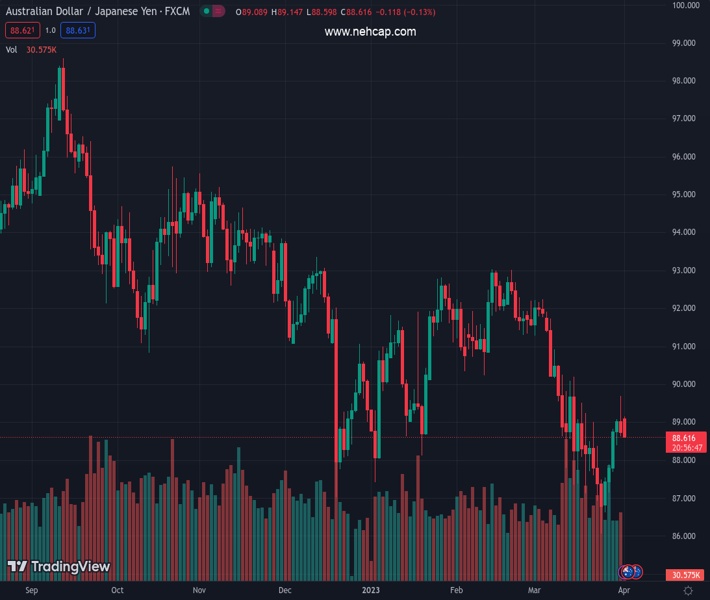Click the volume value 30.575K in legend
Image resolution: width=710 pixels, height=600 pixels.
[x=42, y=49]
